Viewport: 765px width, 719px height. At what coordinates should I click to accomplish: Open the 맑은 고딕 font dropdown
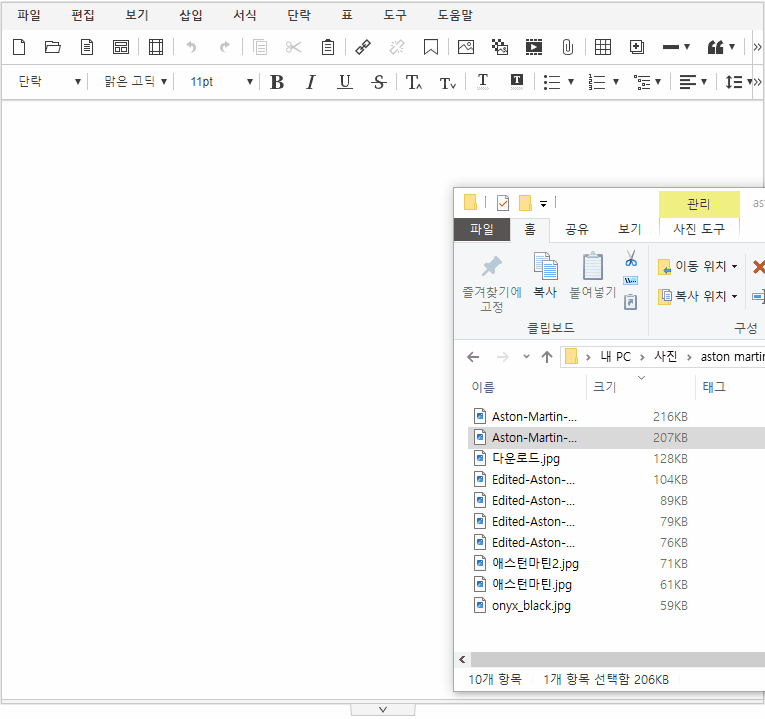(x=136, y=82)
